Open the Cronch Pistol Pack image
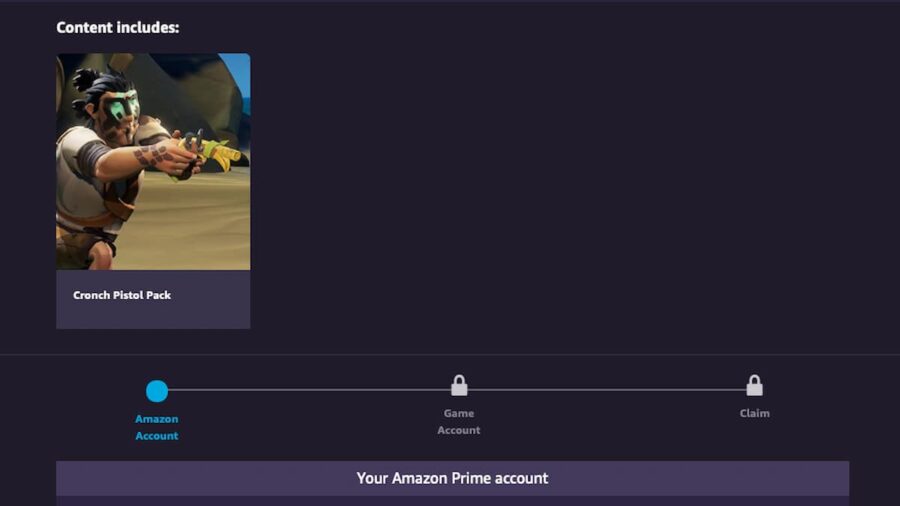900x506 pixels. tap(153, 162)
